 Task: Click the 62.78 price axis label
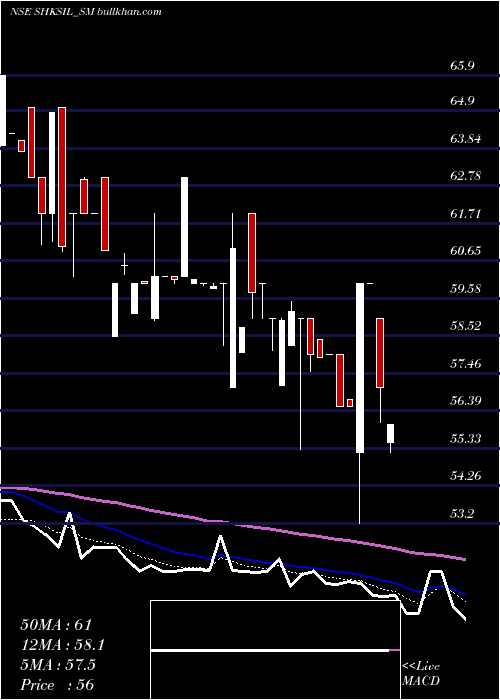click(466, 176)
